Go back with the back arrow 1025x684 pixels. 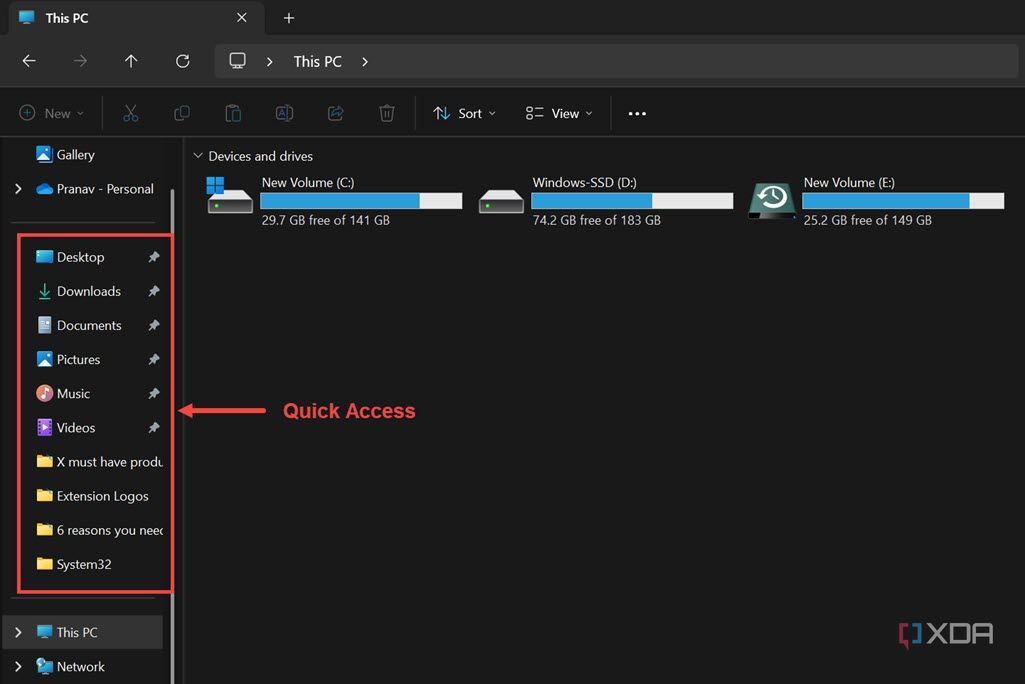pos(29,61)
